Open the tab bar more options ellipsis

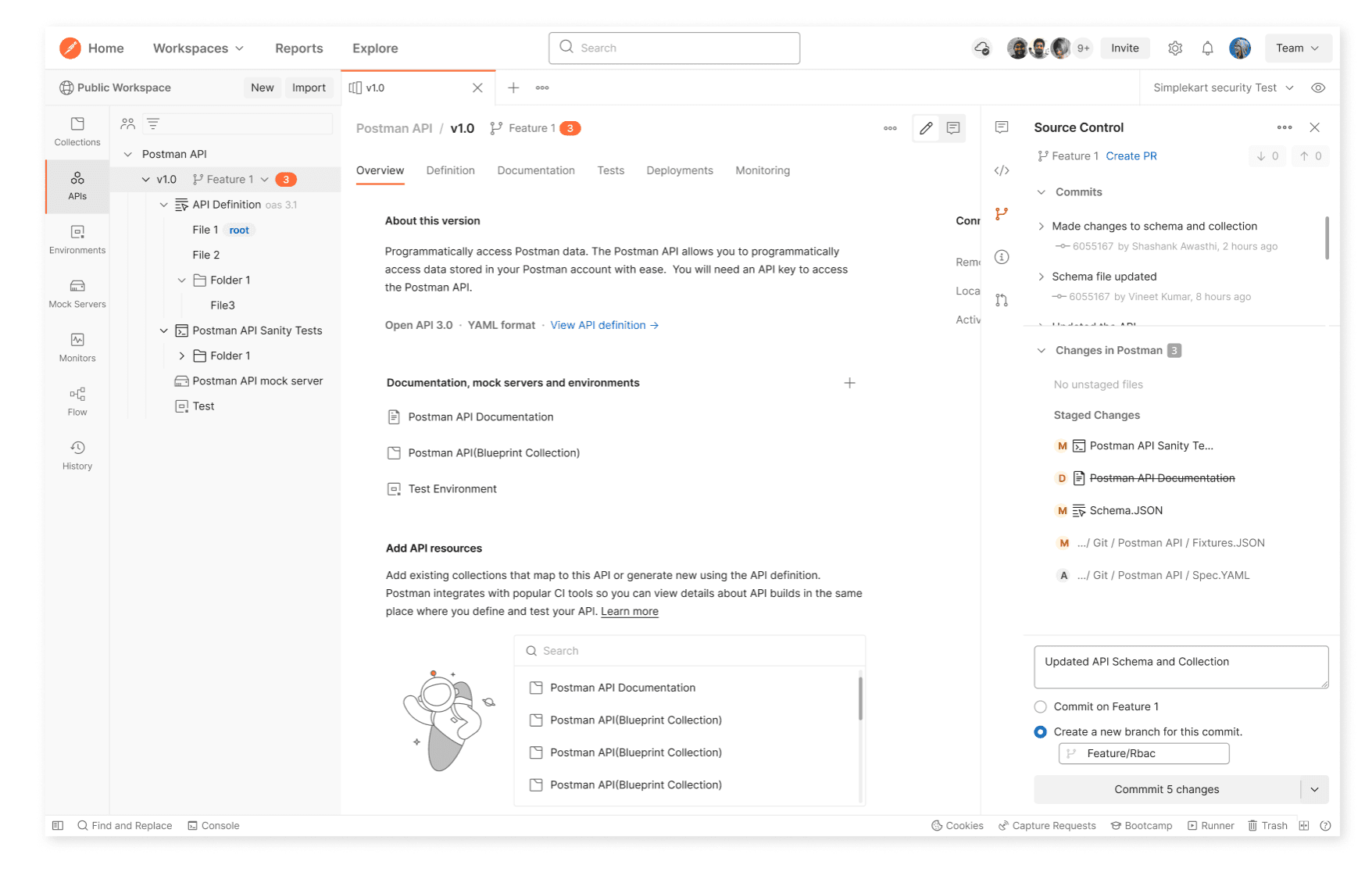[542, 88]
